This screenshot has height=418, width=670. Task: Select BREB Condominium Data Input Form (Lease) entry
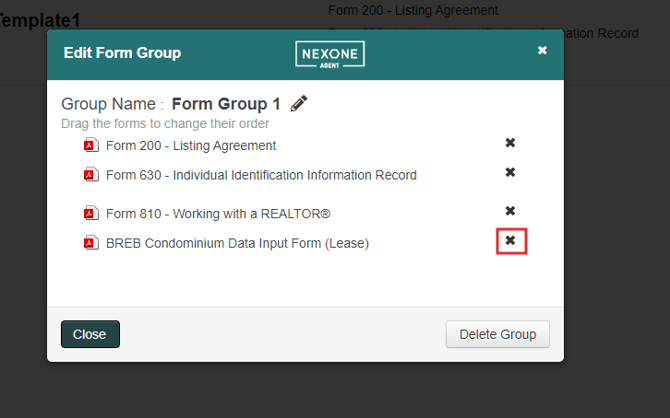pos(237,243)
